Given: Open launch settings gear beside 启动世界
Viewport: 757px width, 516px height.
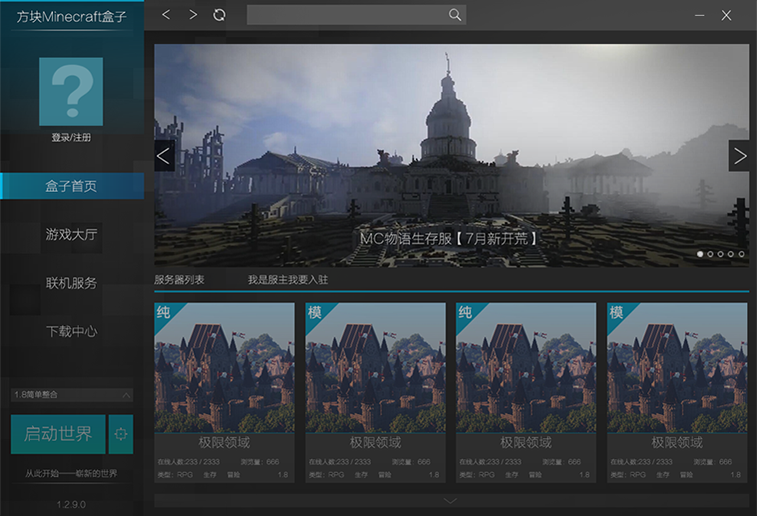Looking at the screenshot, I should pos(121,434).
